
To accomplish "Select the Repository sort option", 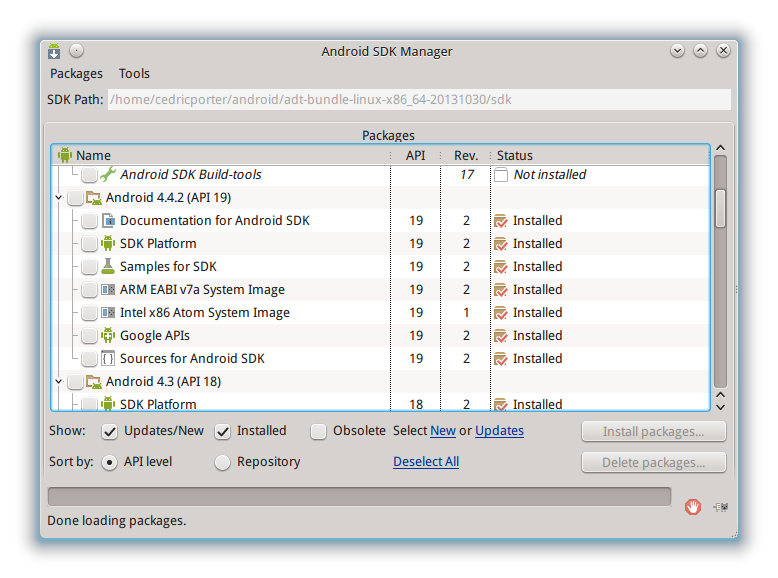I will 222,462.
